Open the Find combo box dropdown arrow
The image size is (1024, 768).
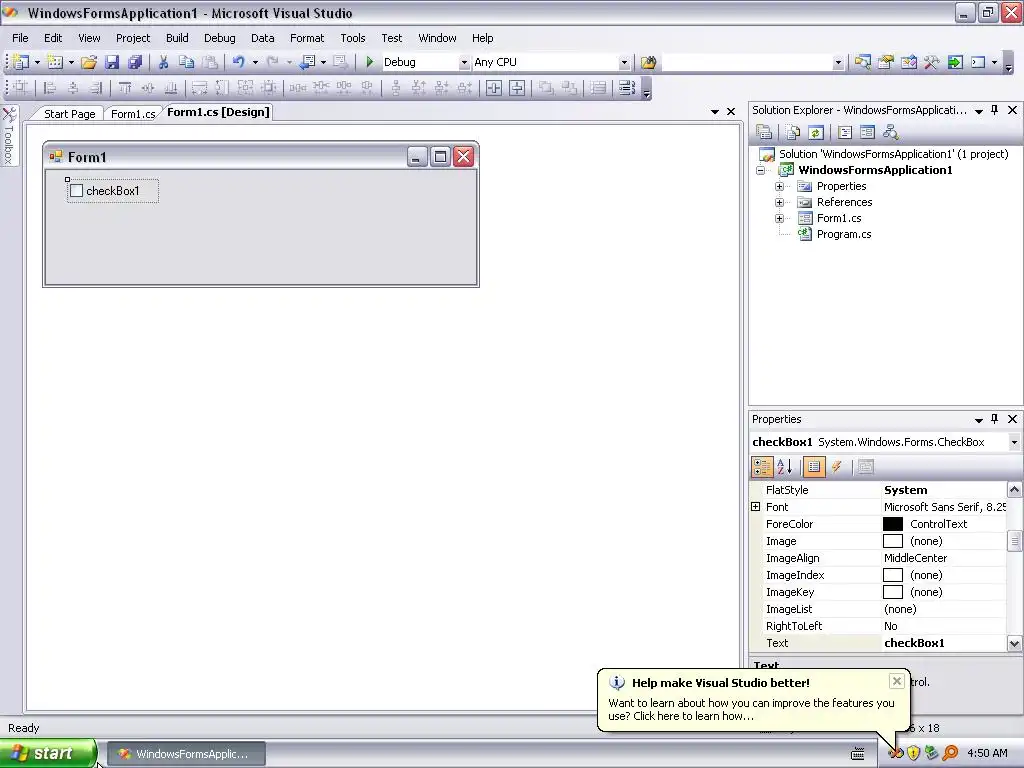[838, 63]
